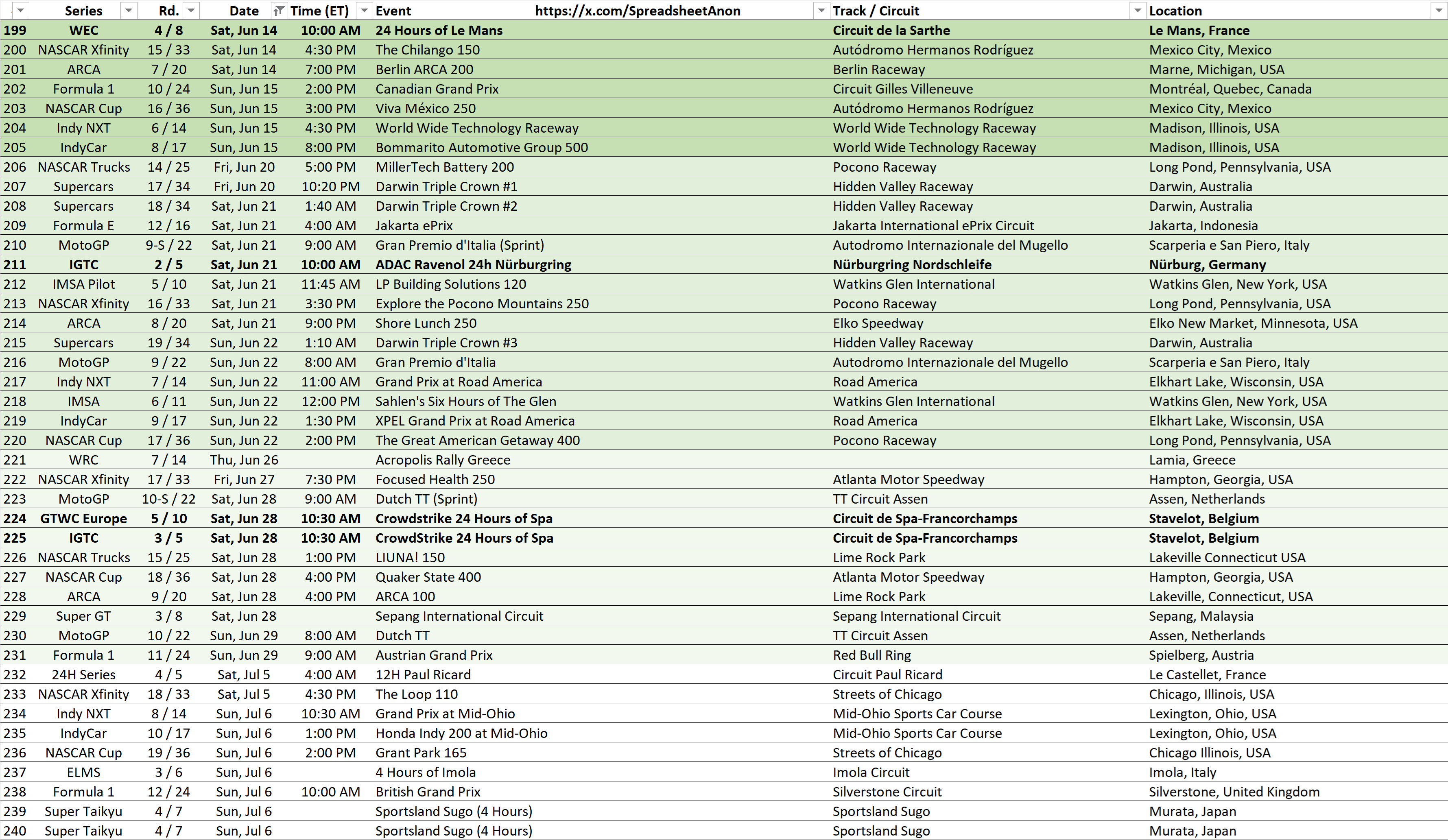Select the 'Austrian Grand Prix' cell
Image resolution: width=1448 pixels, height=840 pixels.
434,656
